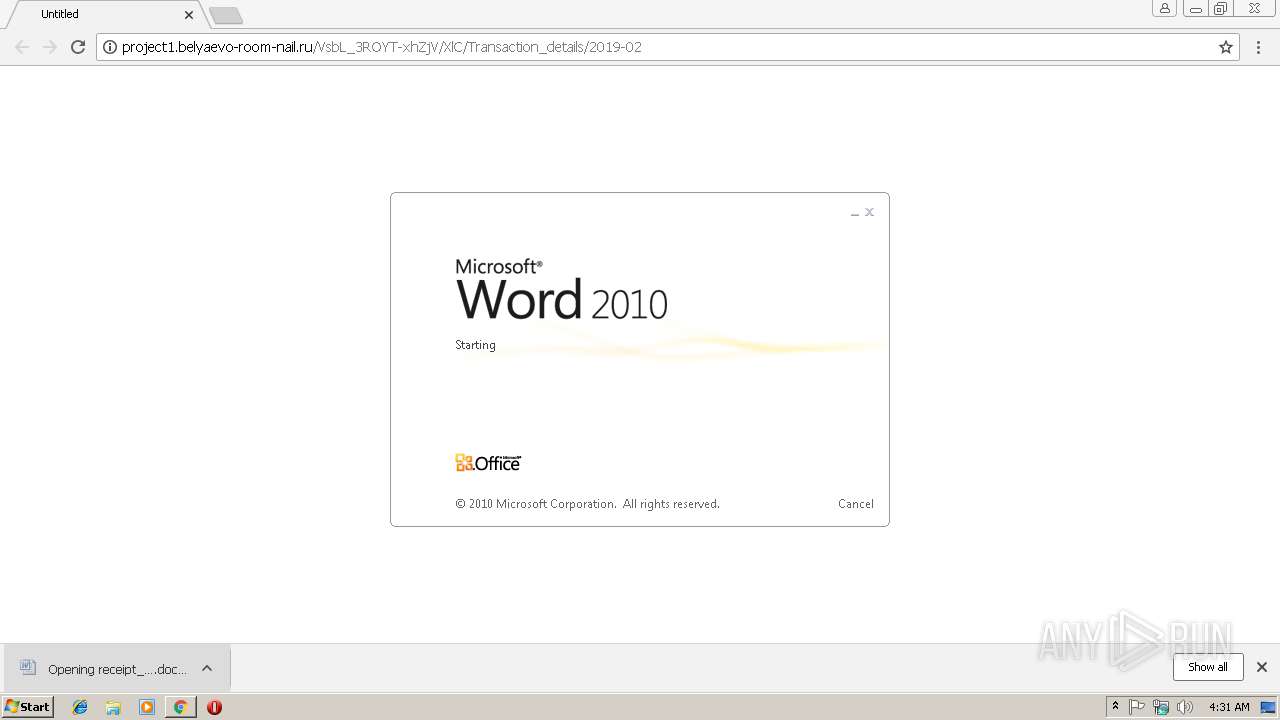Open network status tray icon
The width and height of the screenshot is (1280, 720).
click(1160, 707)
